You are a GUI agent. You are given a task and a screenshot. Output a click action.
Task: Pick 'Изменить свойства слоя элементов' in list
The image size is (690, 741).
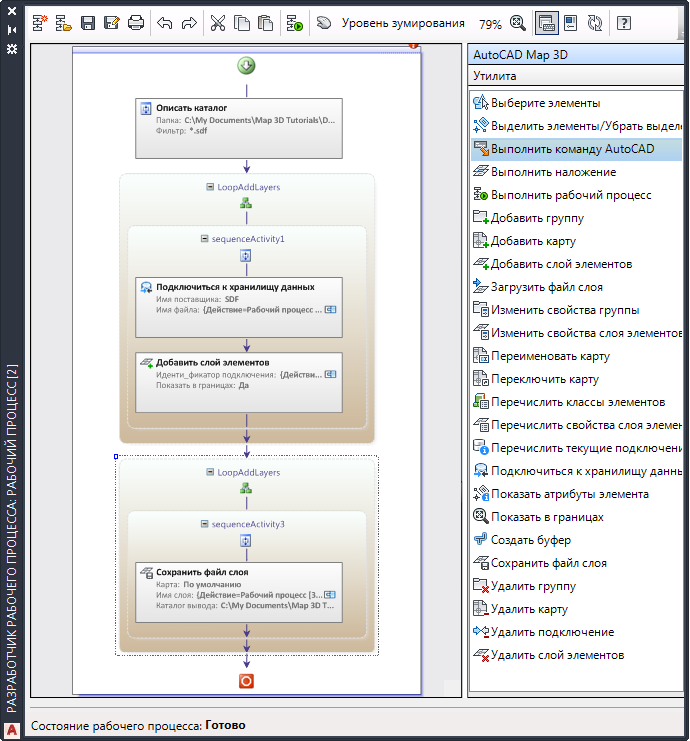577,333
